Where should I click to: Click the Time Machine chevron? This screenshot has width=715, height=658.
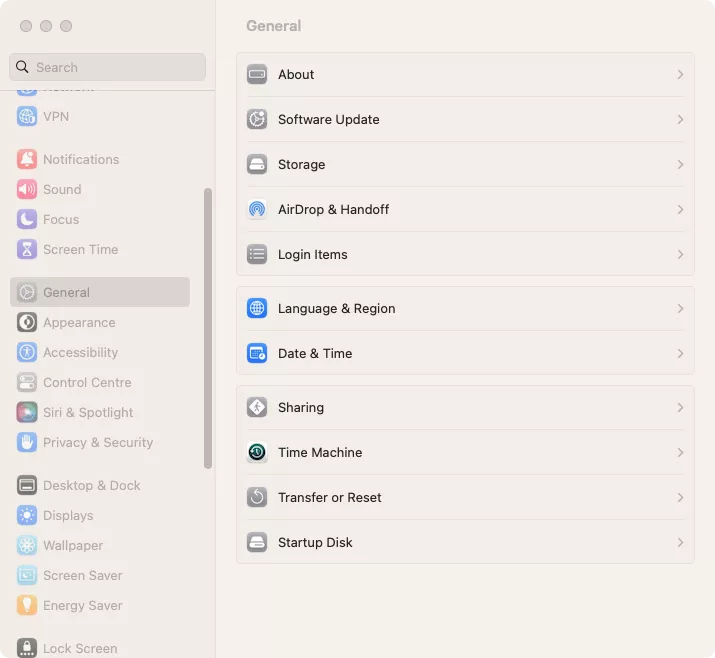pos(680,452)
